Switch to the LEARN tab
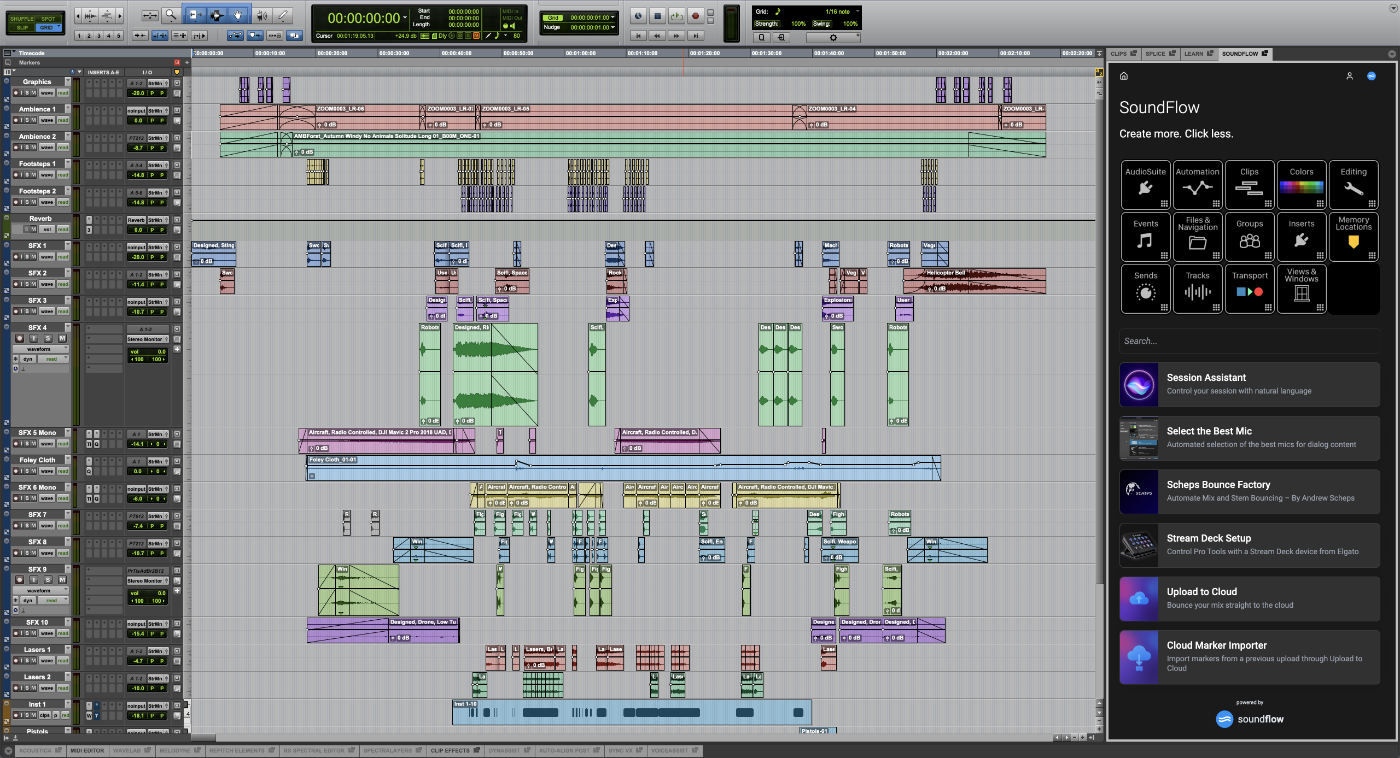Image resolution: width=1400 pixels, height=758 pixels. click(x=1199, y=54)
